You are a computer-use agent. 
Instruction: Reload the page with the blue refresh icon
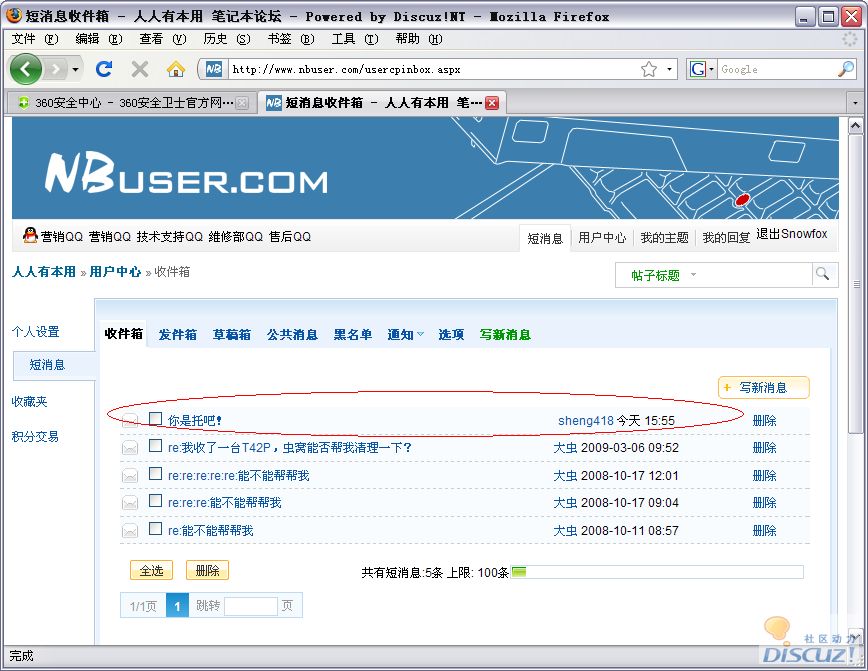click(104, 69)
